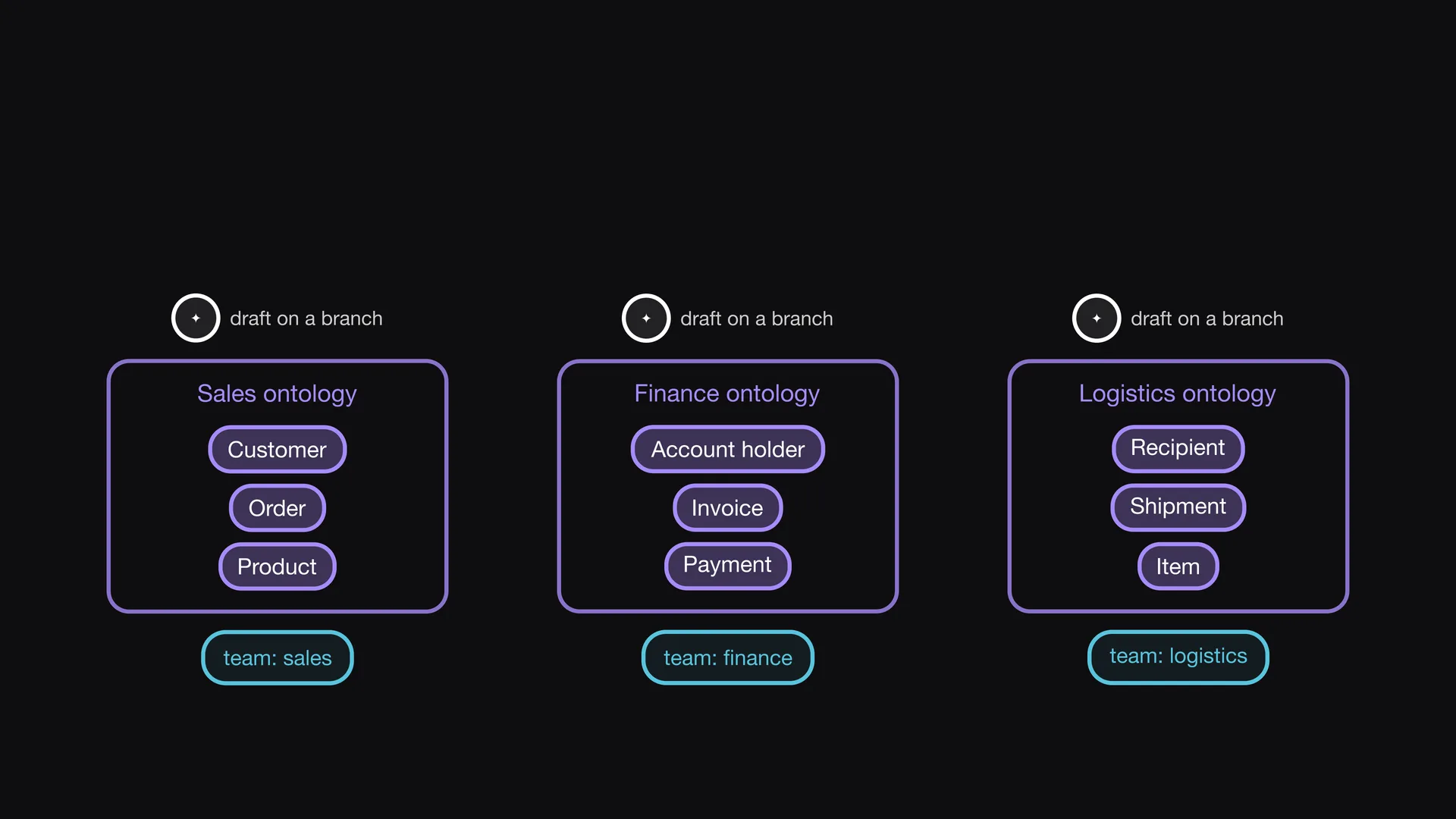Choose the Shipment entity pill
Image resolution: width=1456 pixels, height=819 pixels.
pos(1178,507)
